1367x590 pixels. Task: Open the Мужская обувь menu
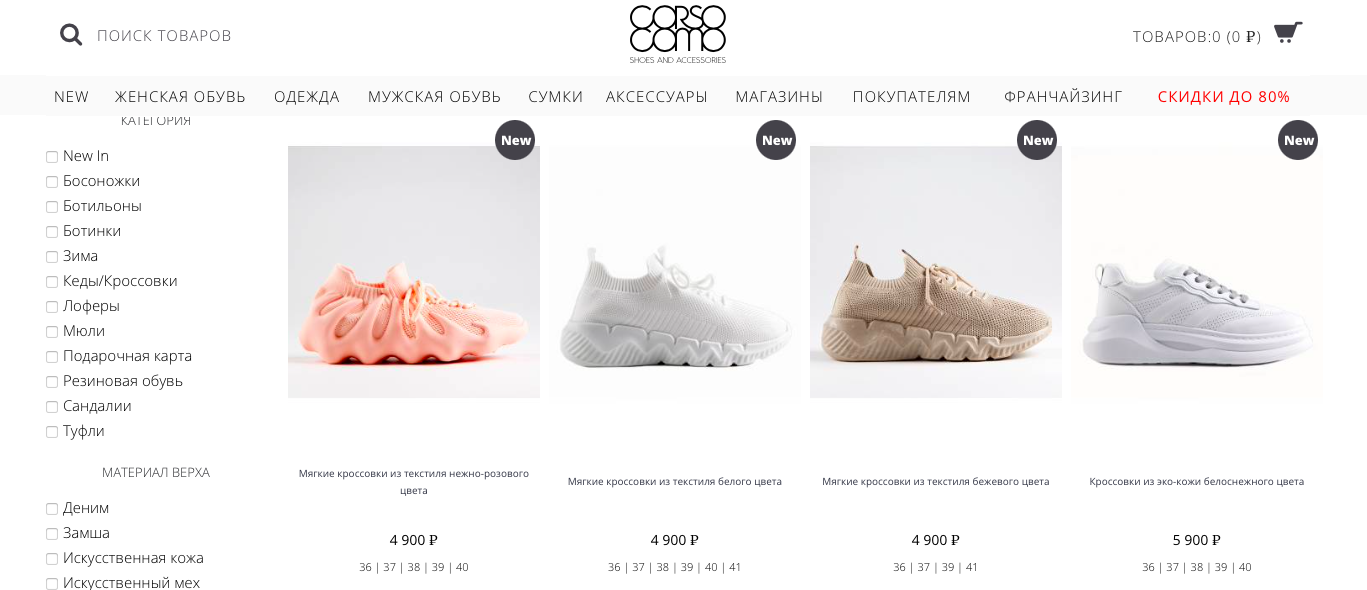point(434,97)
